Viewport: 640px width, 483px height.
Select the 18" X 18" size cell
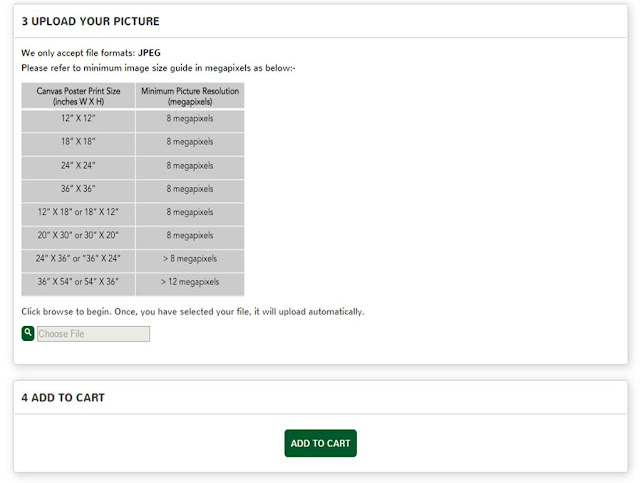(78, 142)
